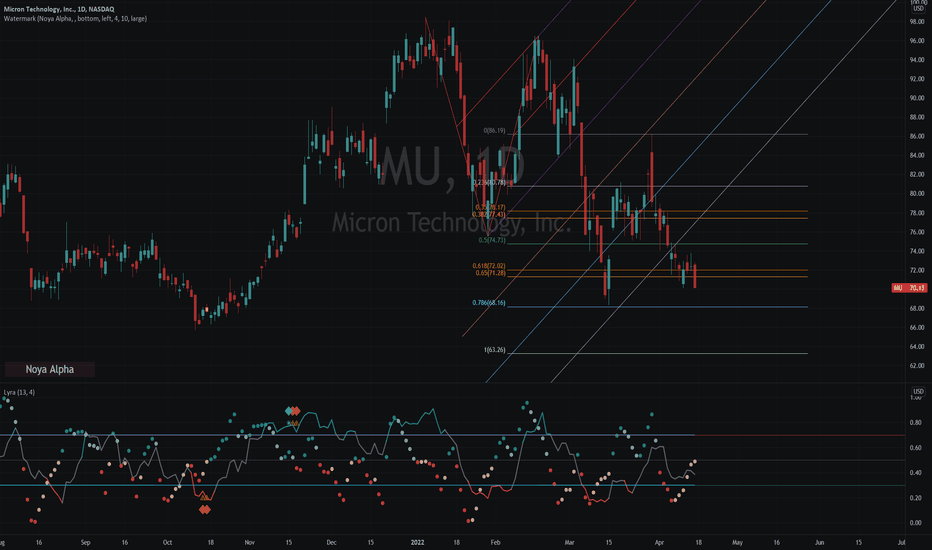Viewport: 932px width, 550px height.
Task: Click the 'Noya Alpha' label box
Action: coord(49,369)
